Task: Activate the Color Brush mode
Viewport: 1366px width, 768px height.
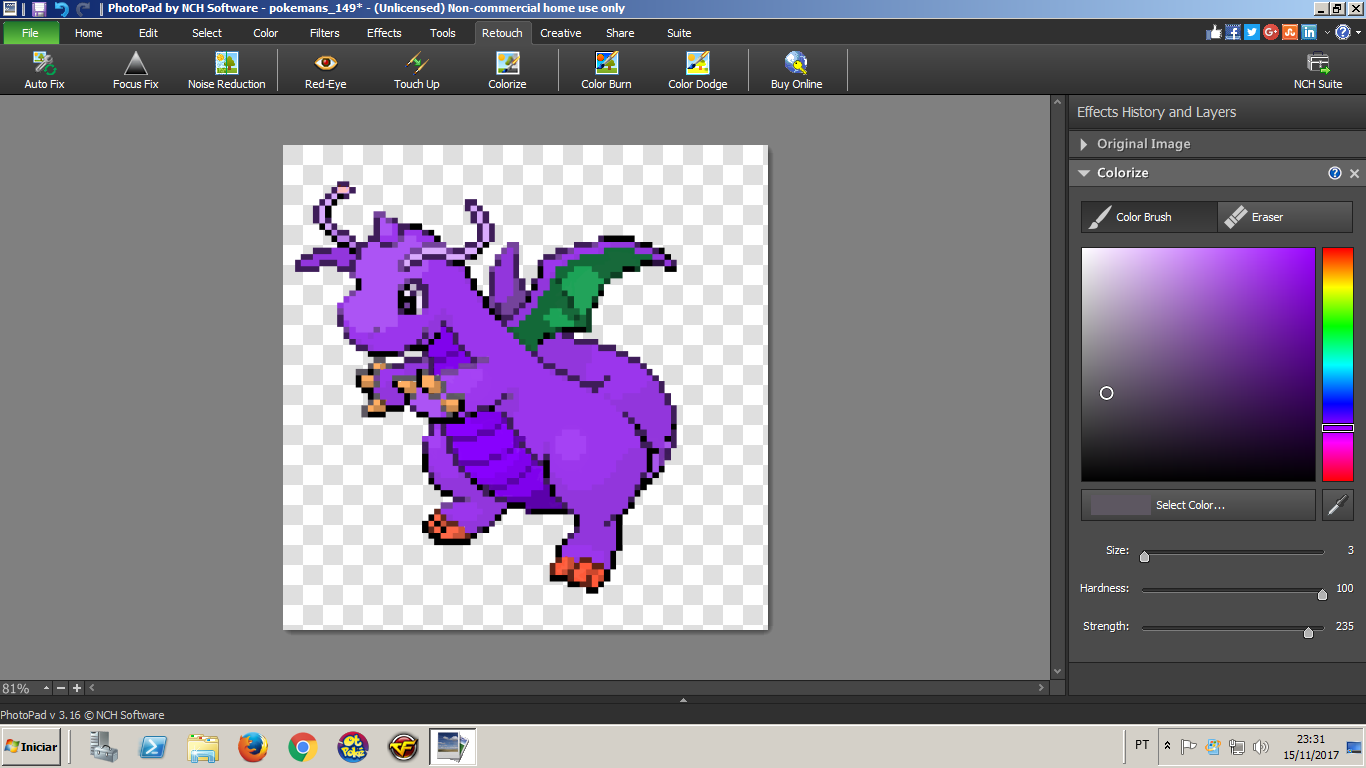Action: pos(1149,217)
